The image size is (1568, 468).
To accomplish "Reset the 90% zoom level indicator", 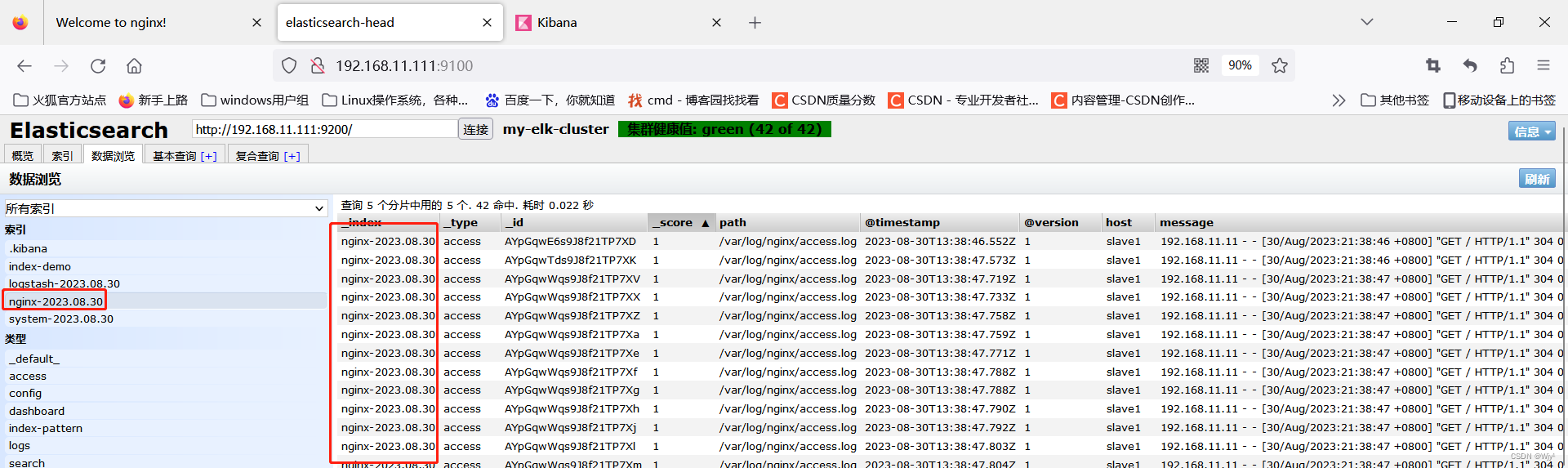I will (x=1240, y=65).
